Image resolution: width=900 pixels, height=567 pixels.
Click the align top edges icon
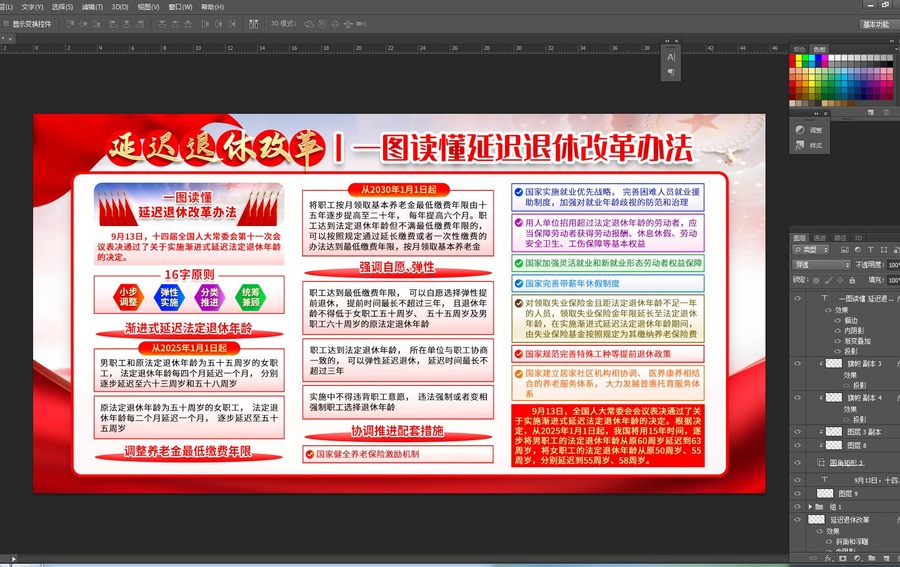tap(70, 24)
